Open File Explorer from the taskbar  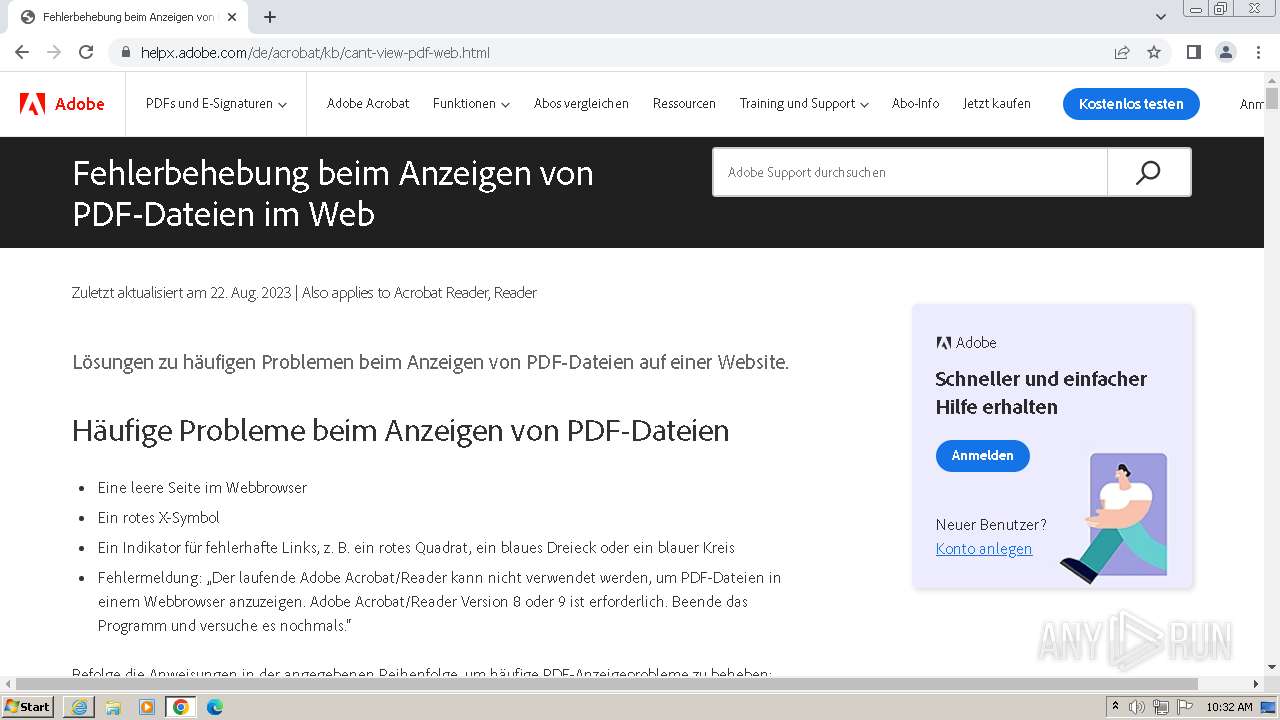pyautogui.click(x=113, y=707)
